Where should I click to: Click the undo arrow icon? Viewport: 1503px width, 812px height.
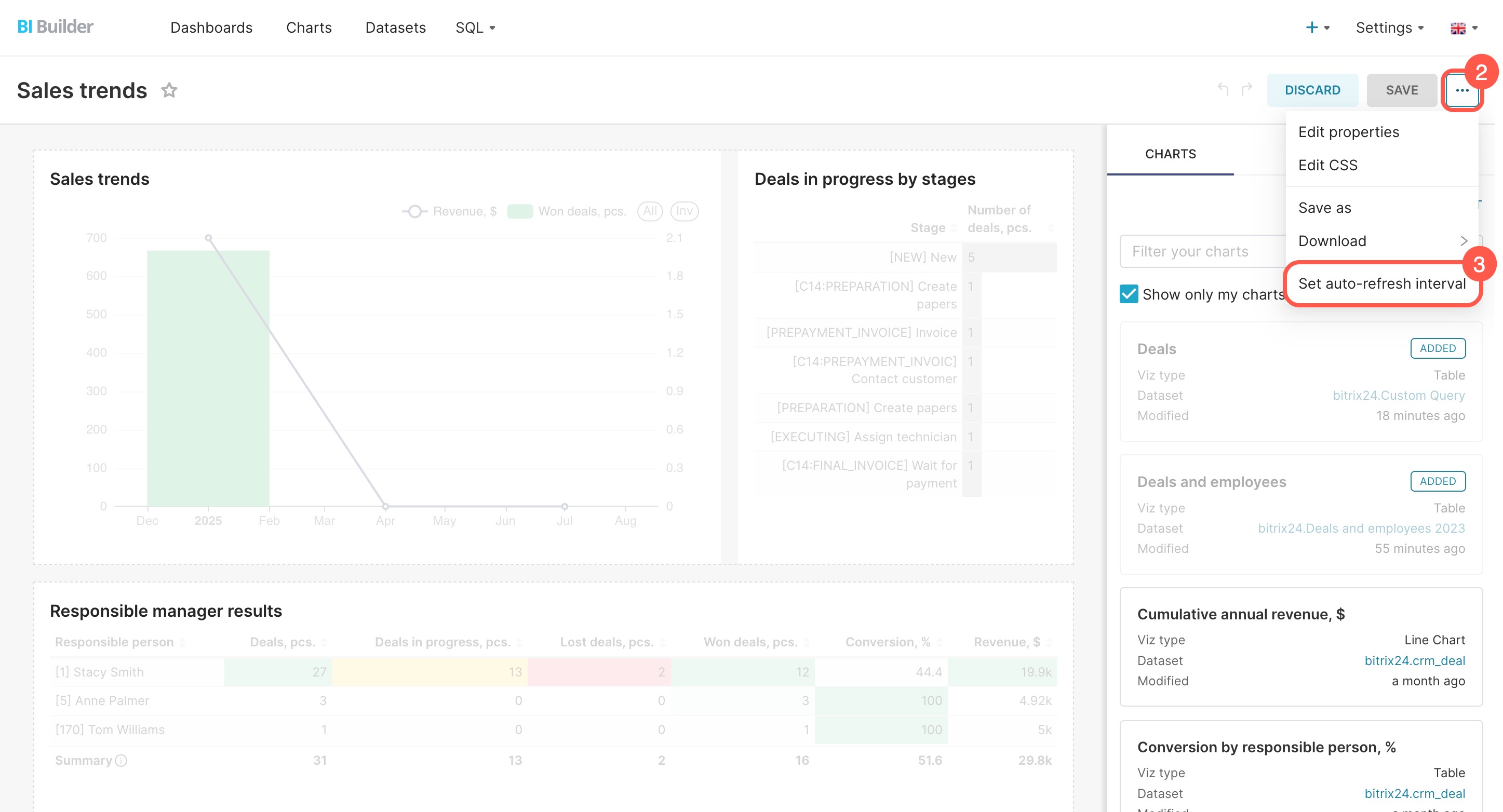pyautogui.click(x=1223, y=89)
